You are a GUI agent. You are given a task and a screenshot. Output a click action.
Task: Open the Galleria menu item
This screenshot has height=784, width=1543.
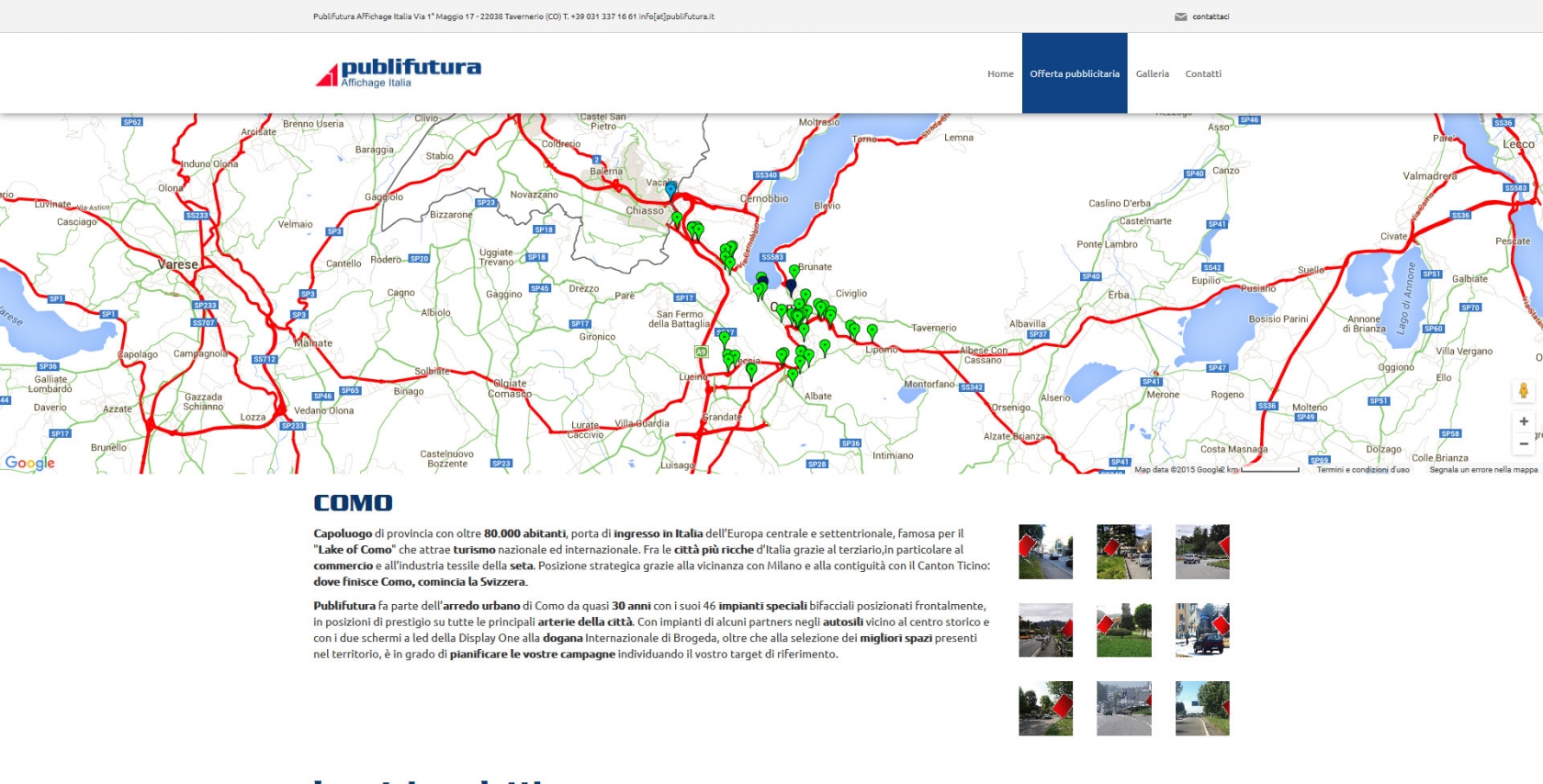coord(1152,73)
